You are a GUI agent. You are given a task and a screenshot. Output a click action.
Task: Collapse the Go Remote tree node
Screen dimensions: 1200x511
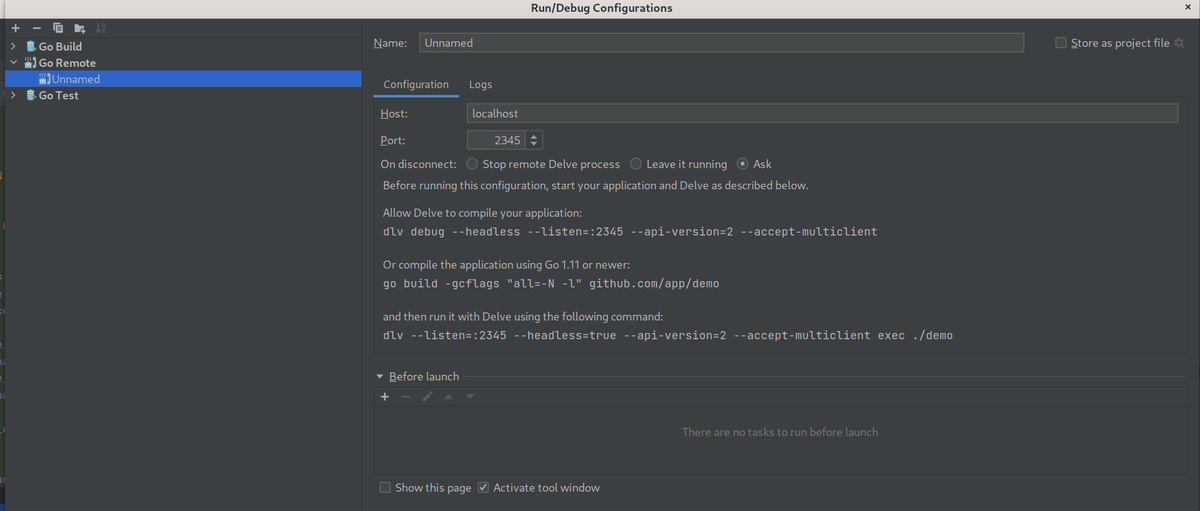point(13,63)
